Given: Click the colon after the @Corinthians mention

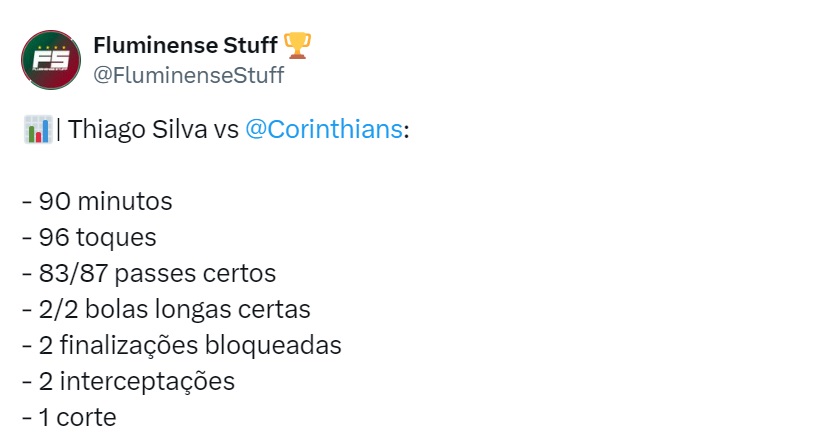Looking at the screenshot, I should click(x=406, y=131).
